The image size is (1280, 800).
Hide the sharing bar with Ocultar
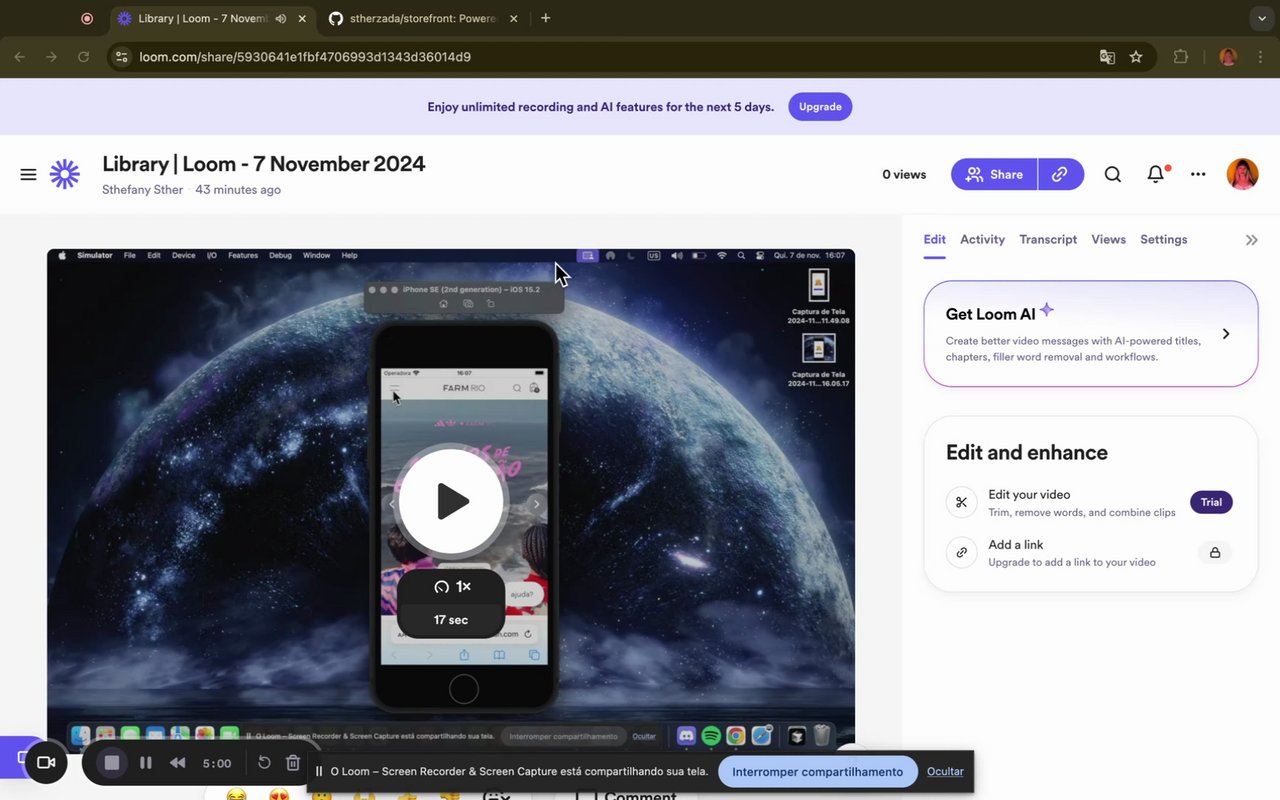point(945,772)
